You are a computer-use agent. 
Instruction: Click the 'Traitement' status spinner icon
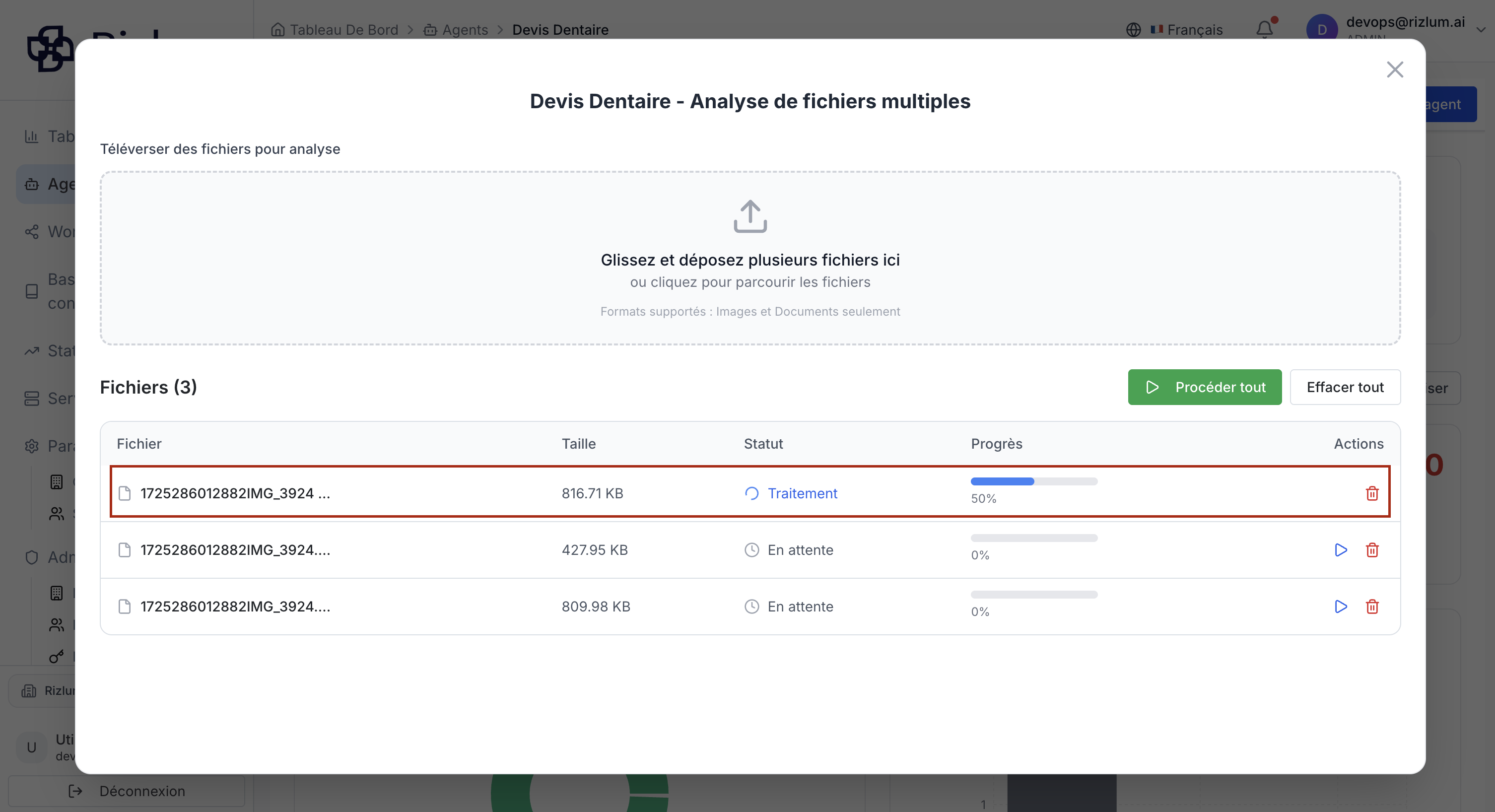751,493
